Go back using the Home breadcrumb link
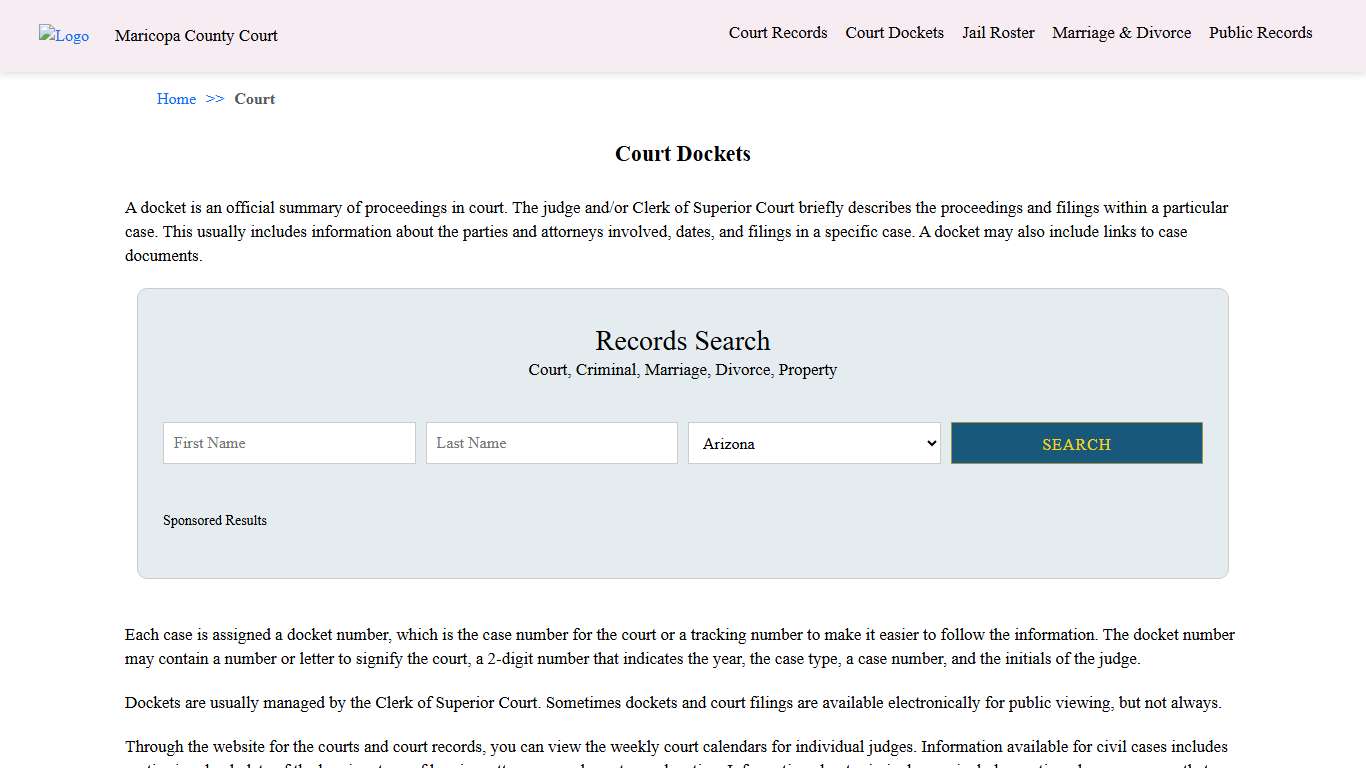The width and height of the screenshot is (1366, 768). tap(176, 99)
